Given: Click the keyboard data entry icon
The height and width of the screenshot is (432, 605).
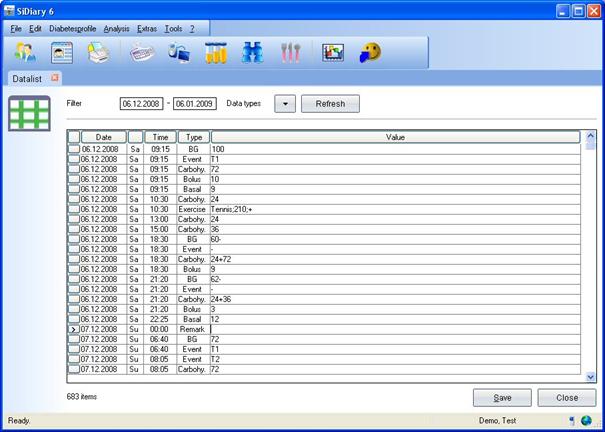Looking at the screenshot, I should (x=142, y=52).
